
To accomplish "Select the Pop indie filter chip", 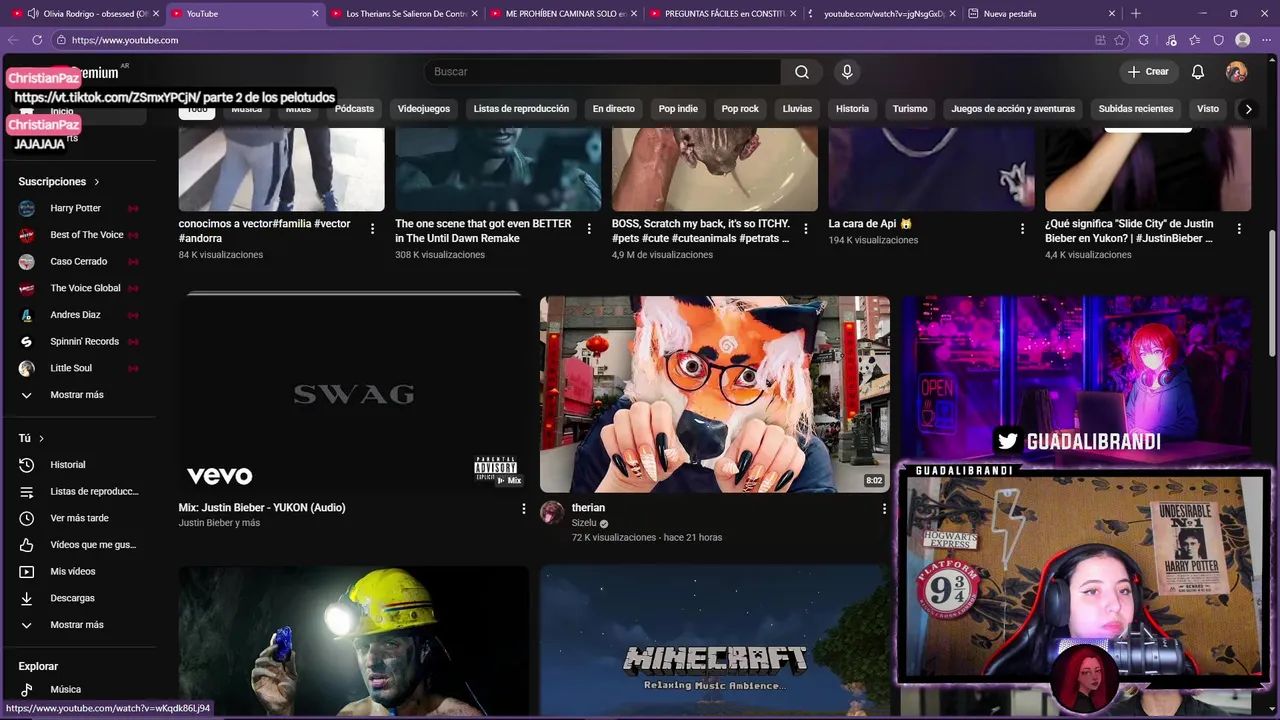I will (678, 109).
